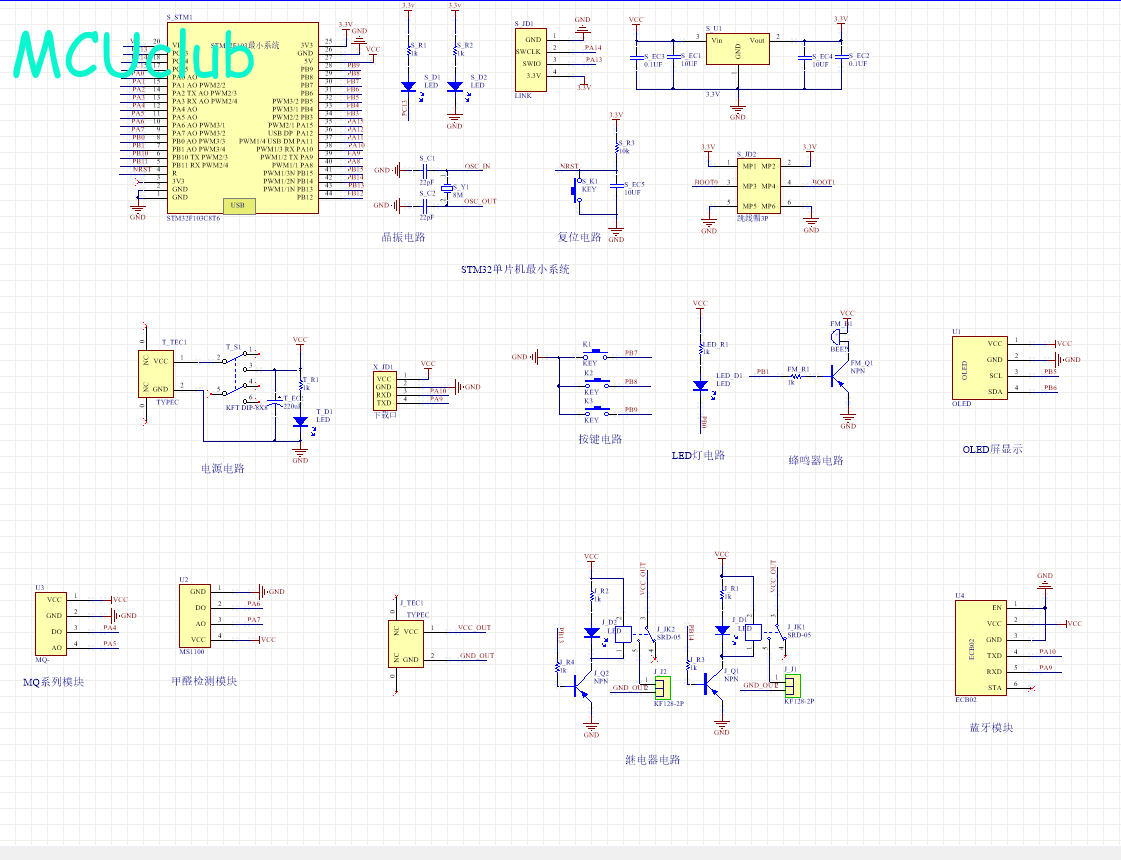Click the USB block on the STM32 chip
Image resolution: width=1121 pixels, height=860 pixels.
tap(239, 205)
